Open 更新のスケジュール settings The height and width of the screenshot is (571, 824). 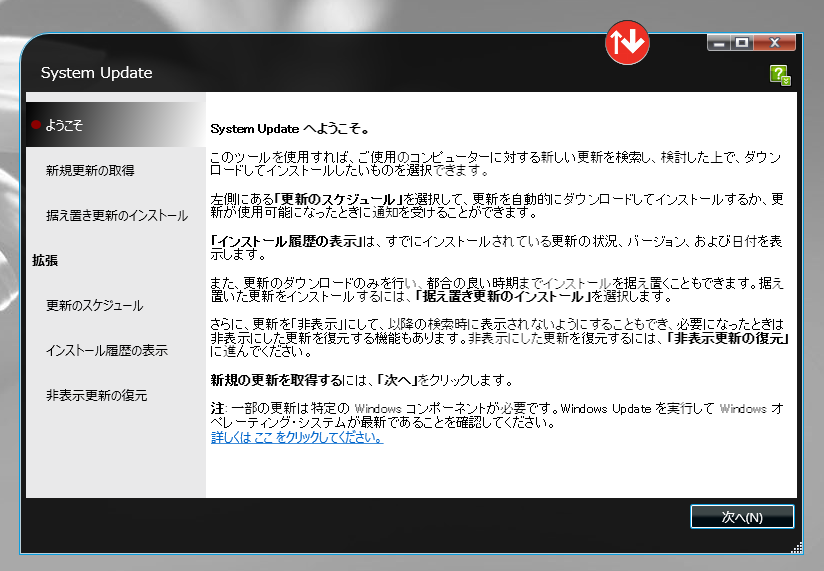tap(95, 305)
